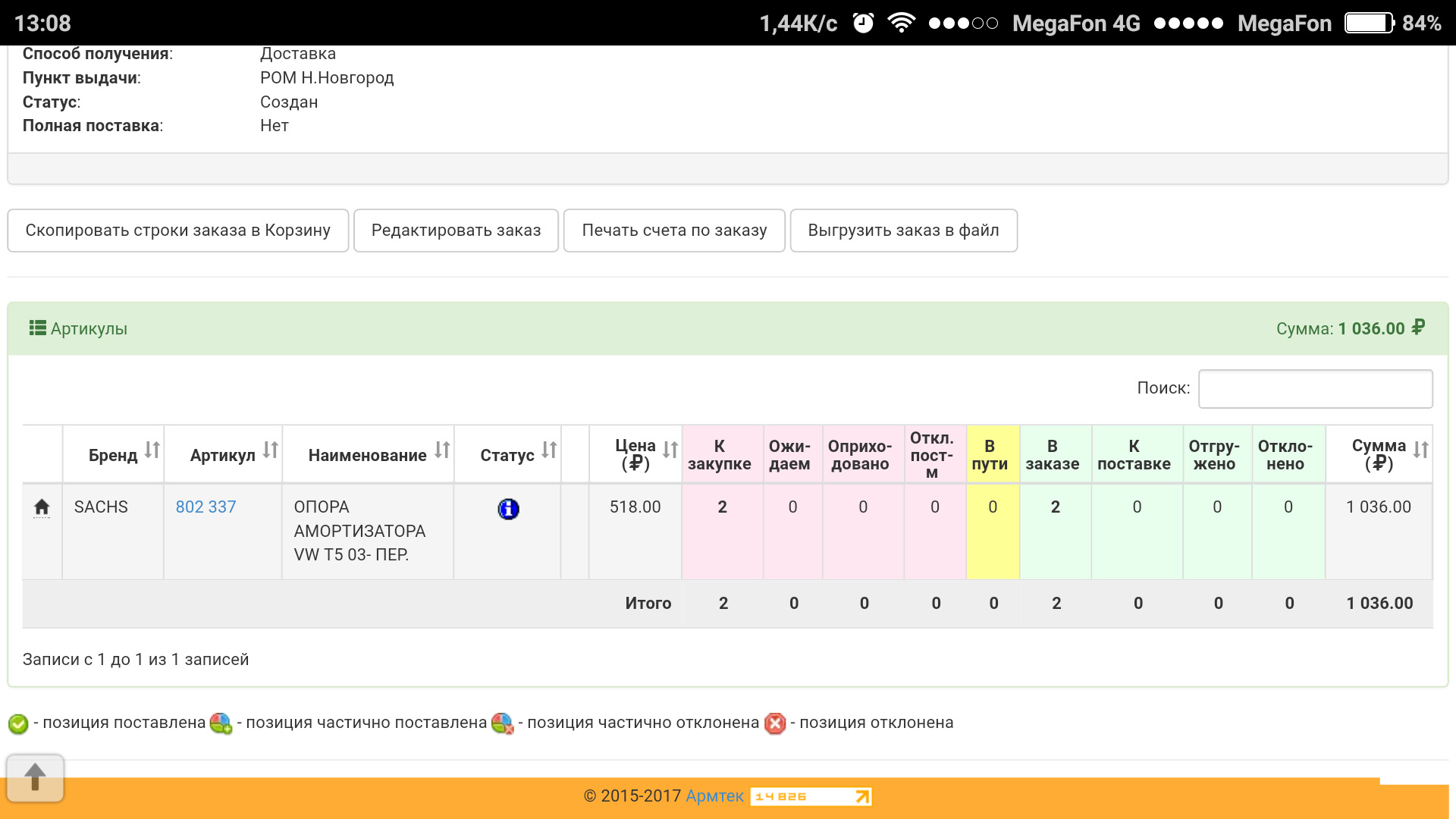This screenshot has height=819, width=1456.
Task: Click the counter badge in footer
Action: coord(810,796)
